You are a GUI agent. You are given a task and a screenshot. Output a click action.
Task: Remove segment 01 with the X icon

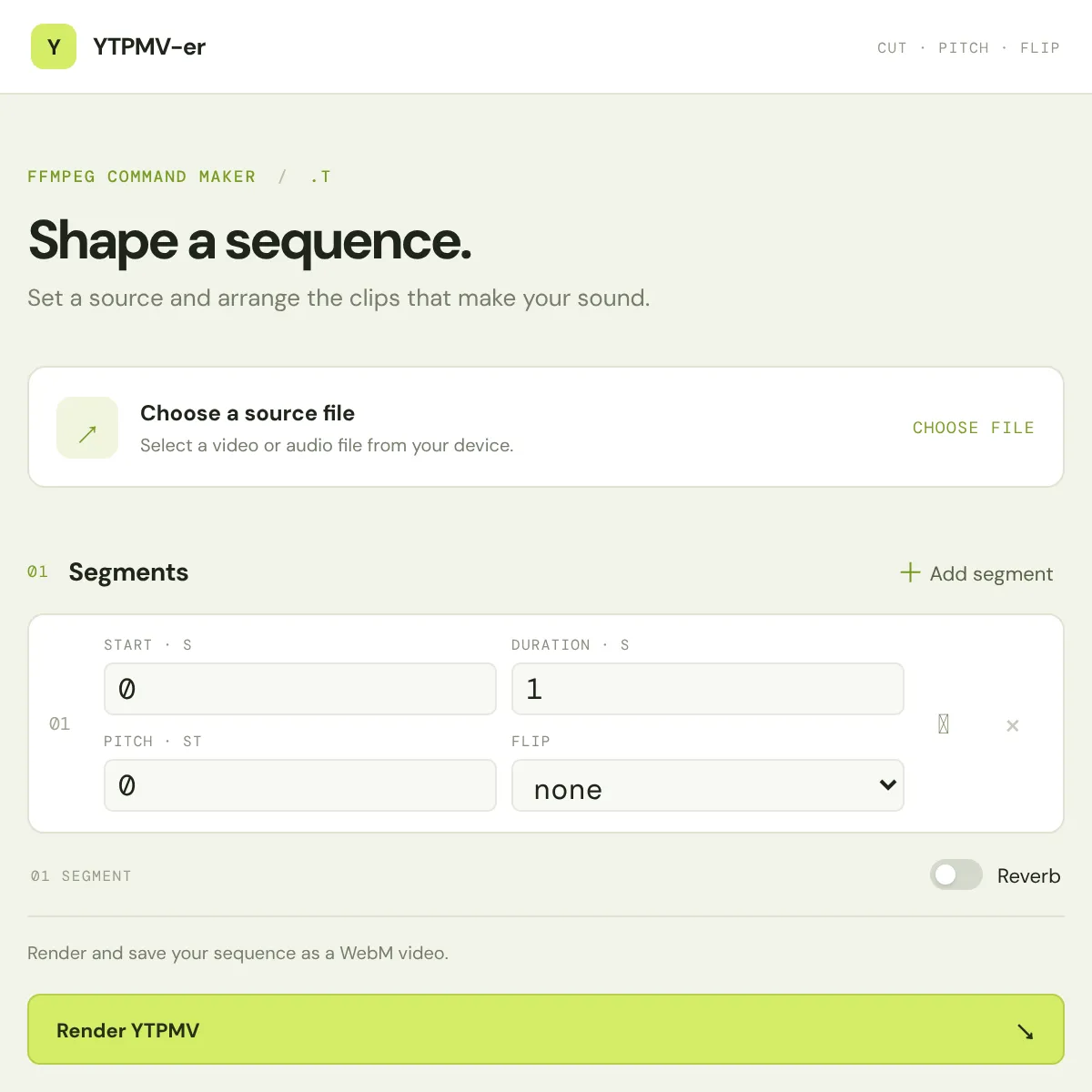point(1012,725)
